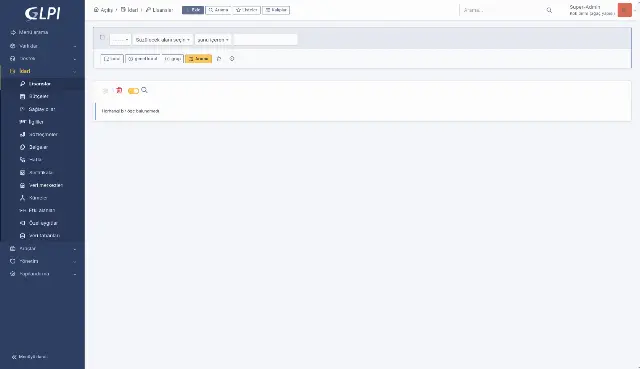Add a criteria group button
Screen dimensions: 640x369
[x=173, y=59]
